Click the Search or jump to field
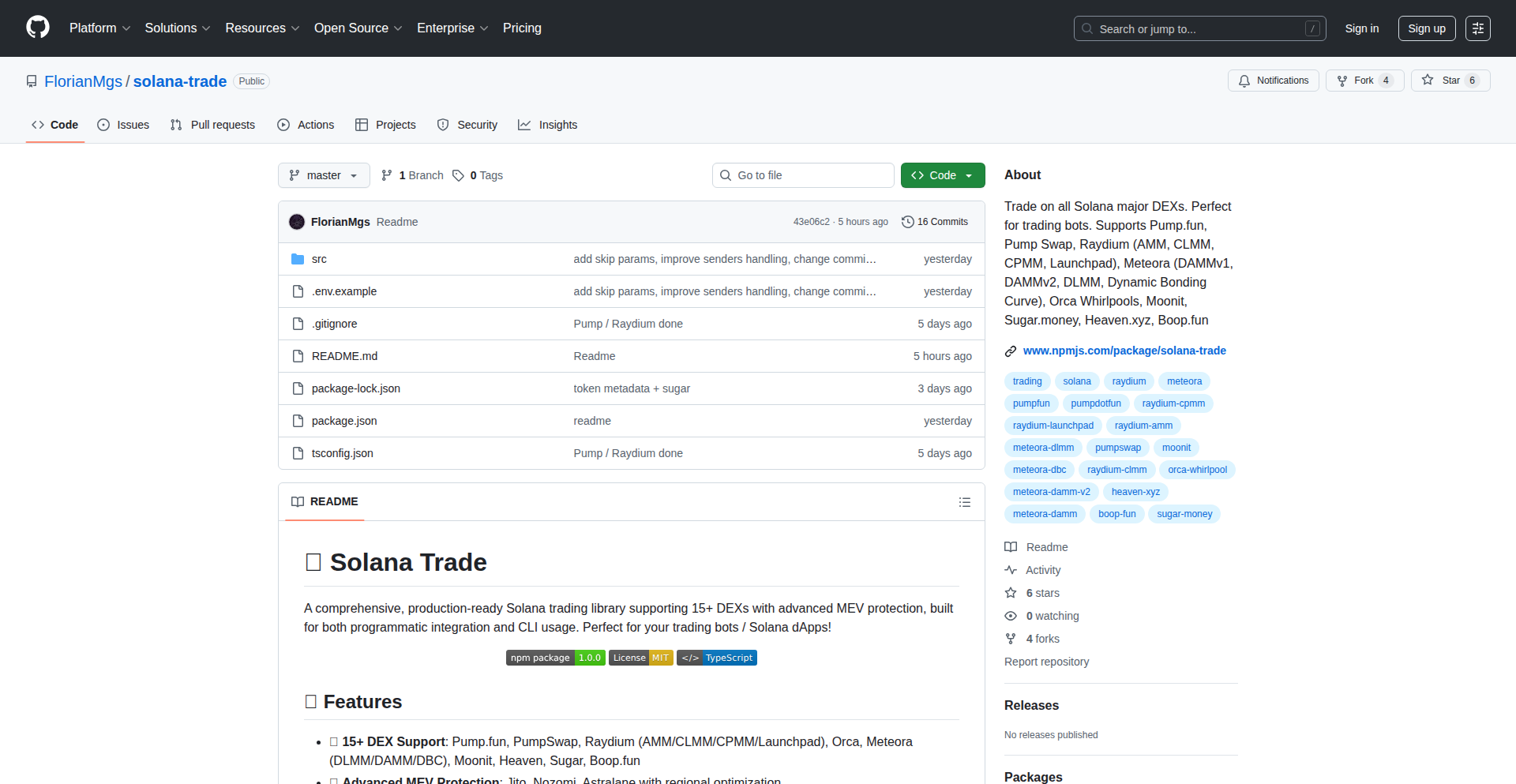1516x784 pixels. click(x=1199, y=28)
